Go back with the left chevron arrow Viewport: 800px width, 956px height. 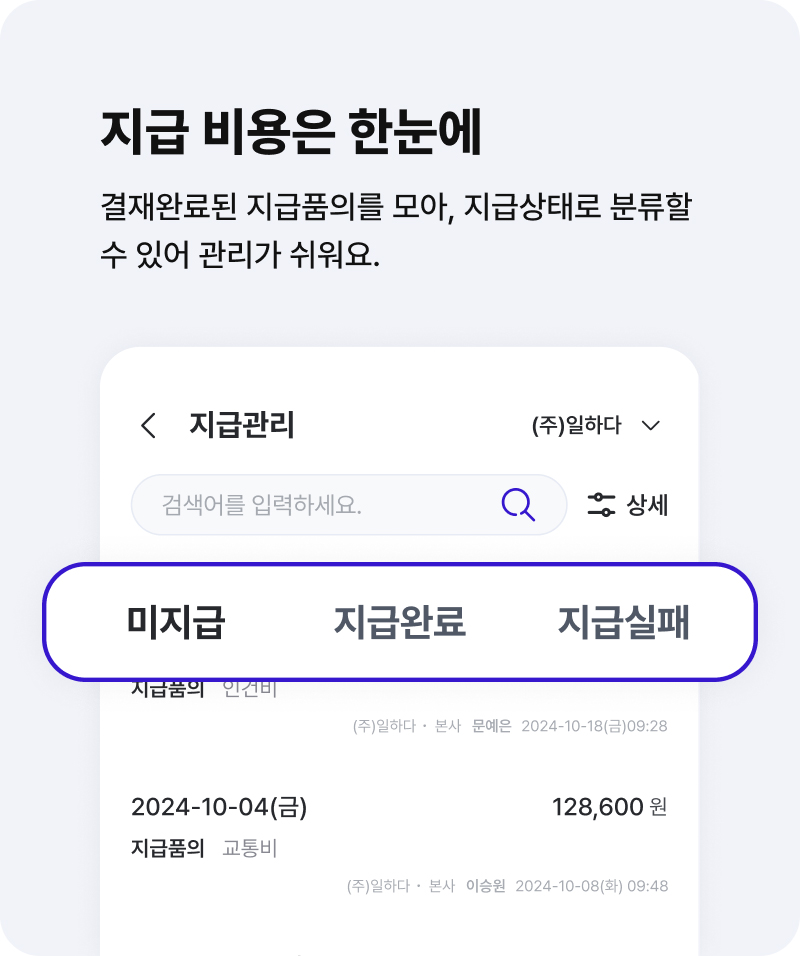[149, 425]
